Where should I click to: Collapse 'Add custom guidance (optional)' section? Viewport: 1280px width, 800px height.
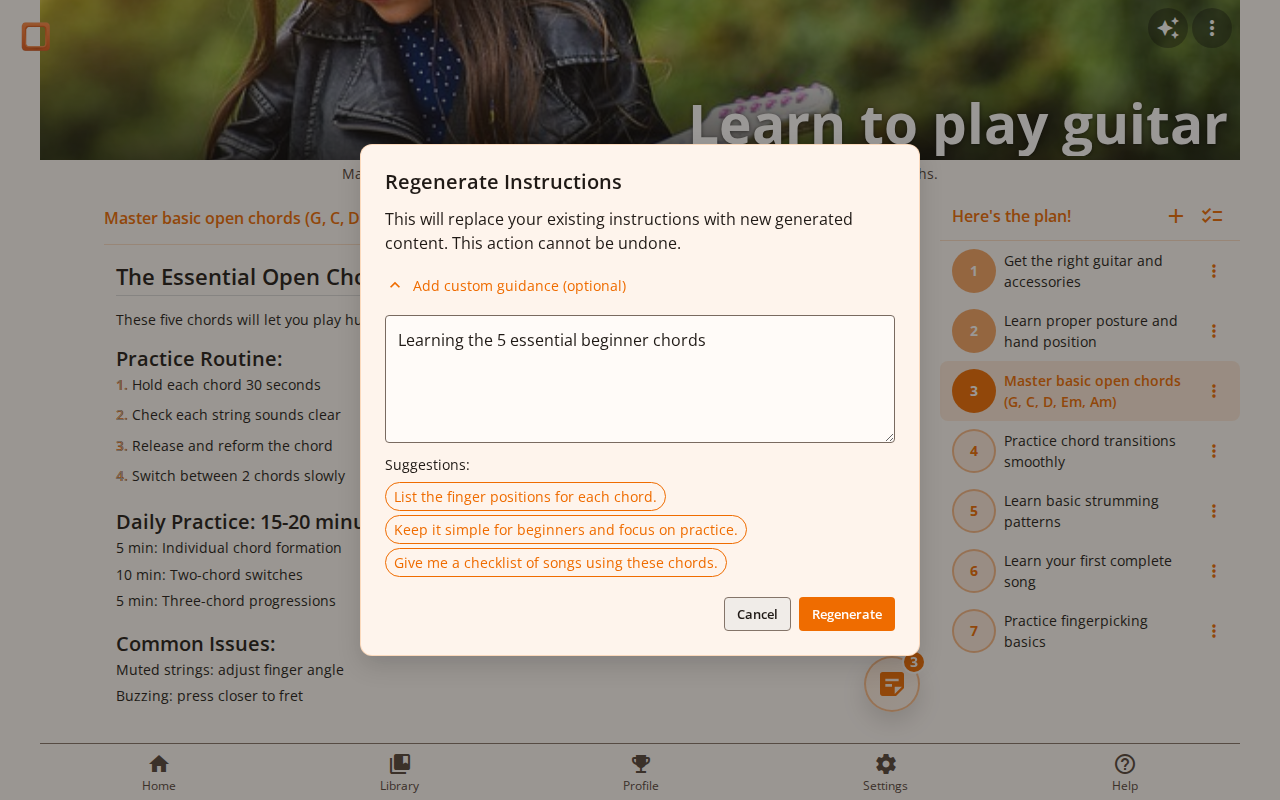pos(507,286)
